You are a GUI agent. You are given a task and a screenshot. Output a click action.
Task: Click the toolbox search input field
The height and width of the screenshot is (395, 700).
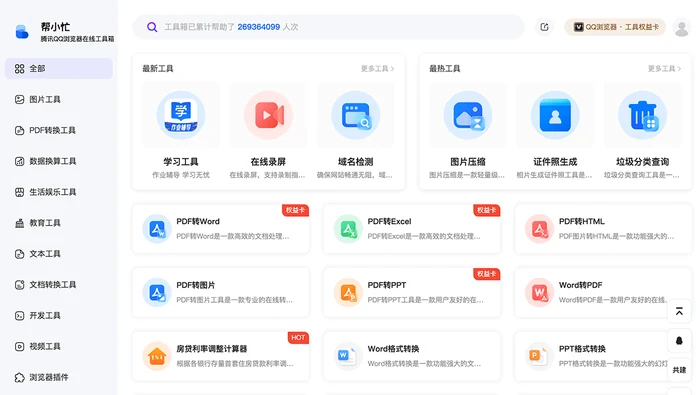[329, 27]
